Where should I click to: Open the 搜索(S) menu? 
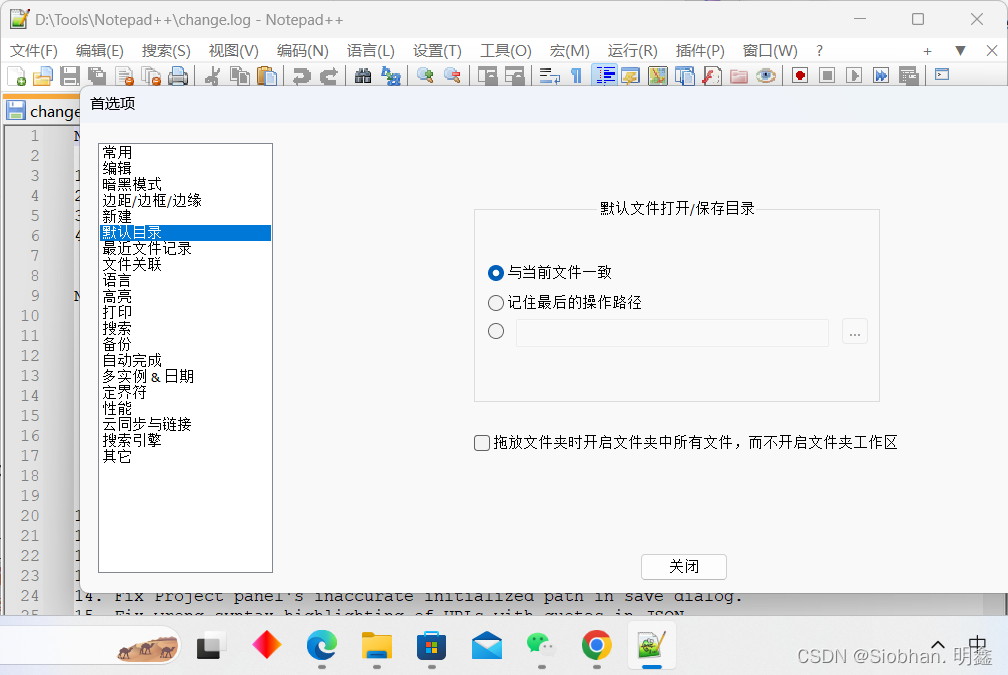point(166,51)
